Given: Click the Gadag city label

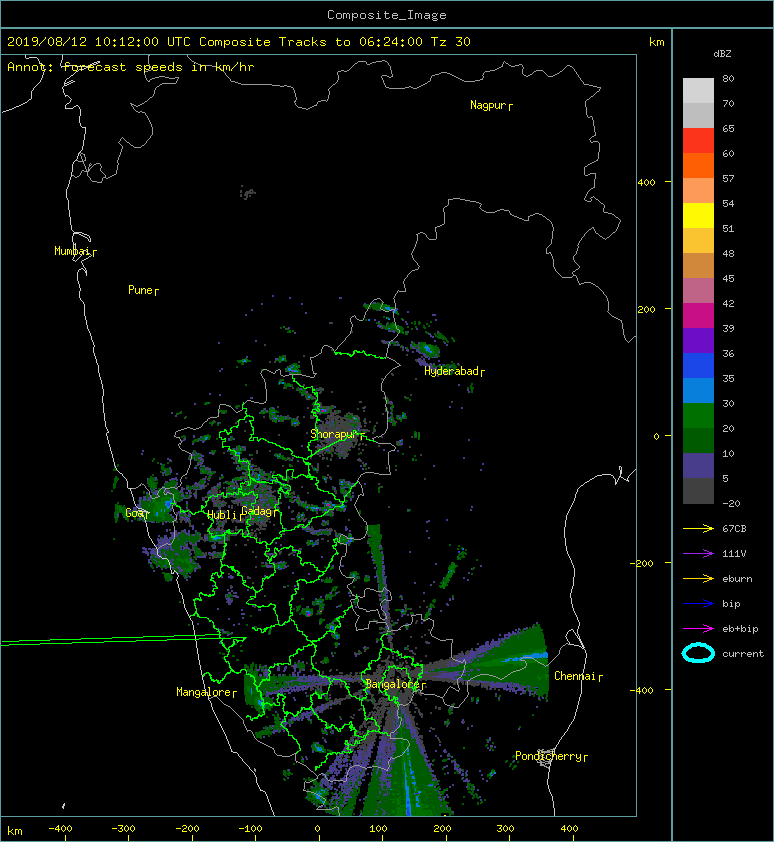Looking at the screenshot, I should [257, 511].
